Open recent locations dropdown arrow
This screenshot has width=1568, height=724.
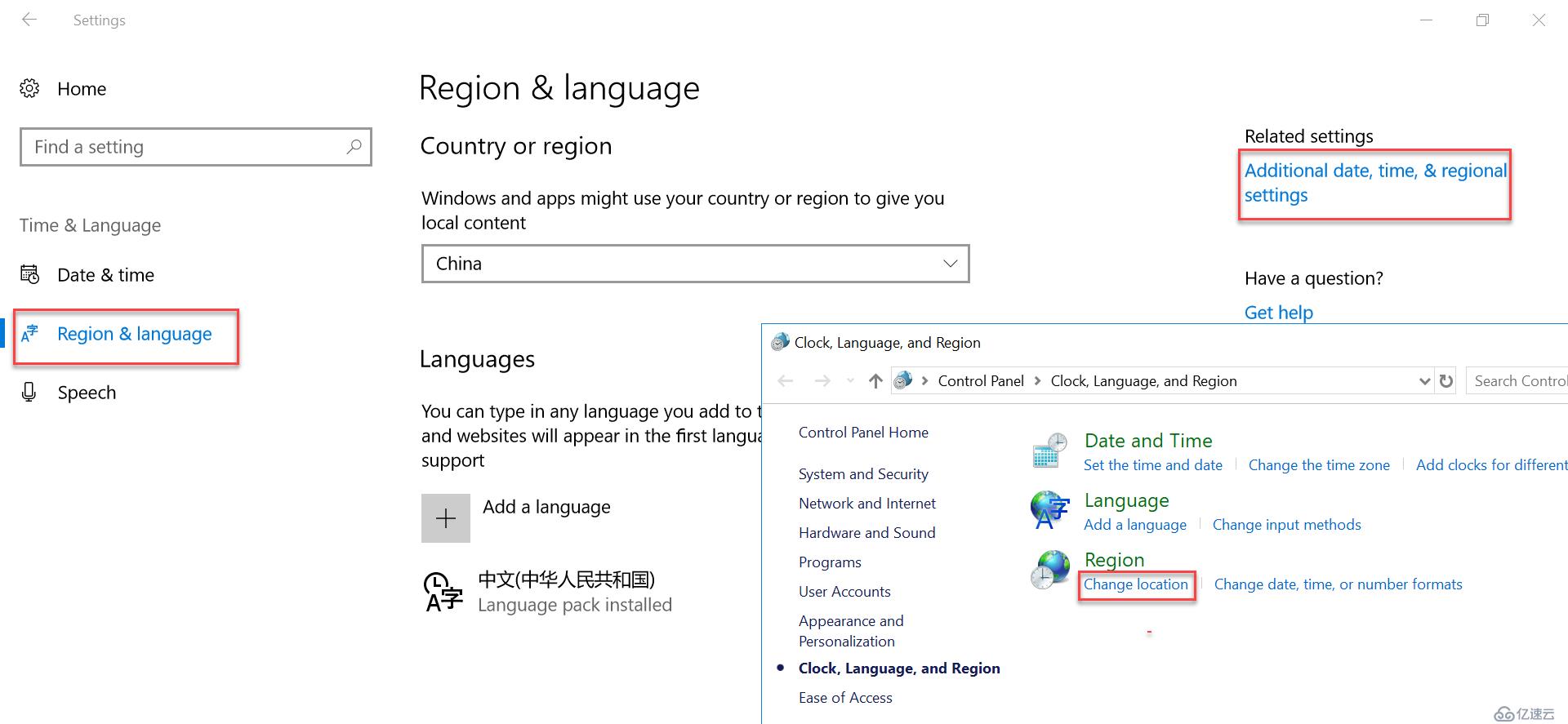click(850, 381)
